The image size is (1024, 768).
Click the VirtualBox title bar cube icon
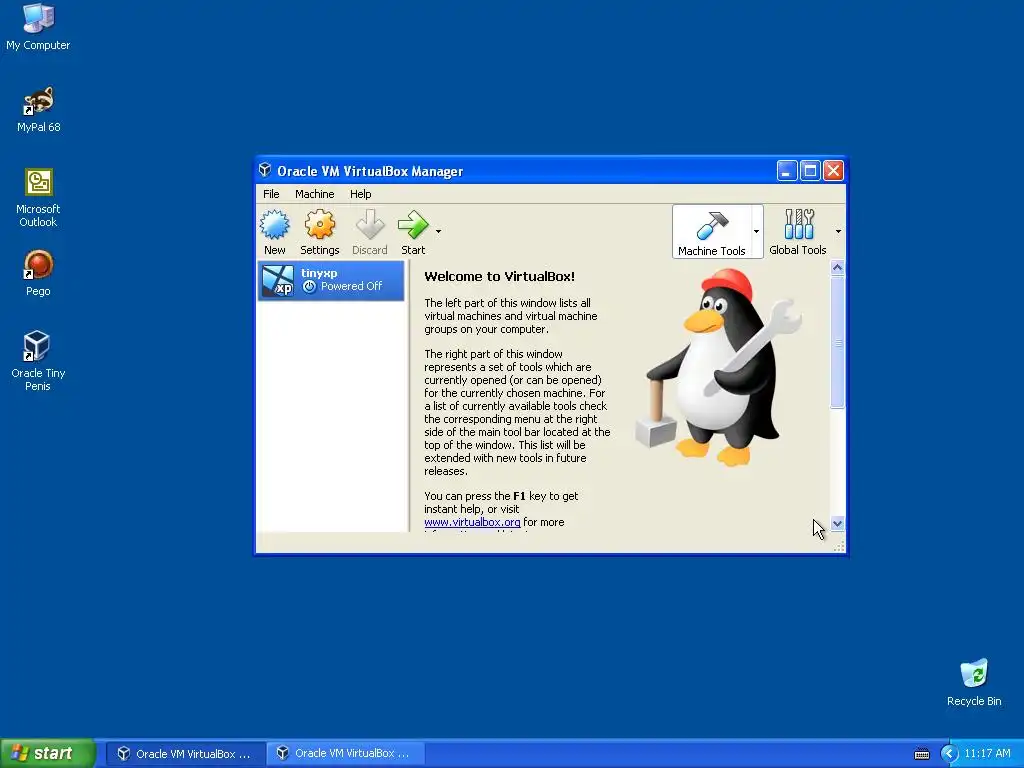tap(264, 170)
